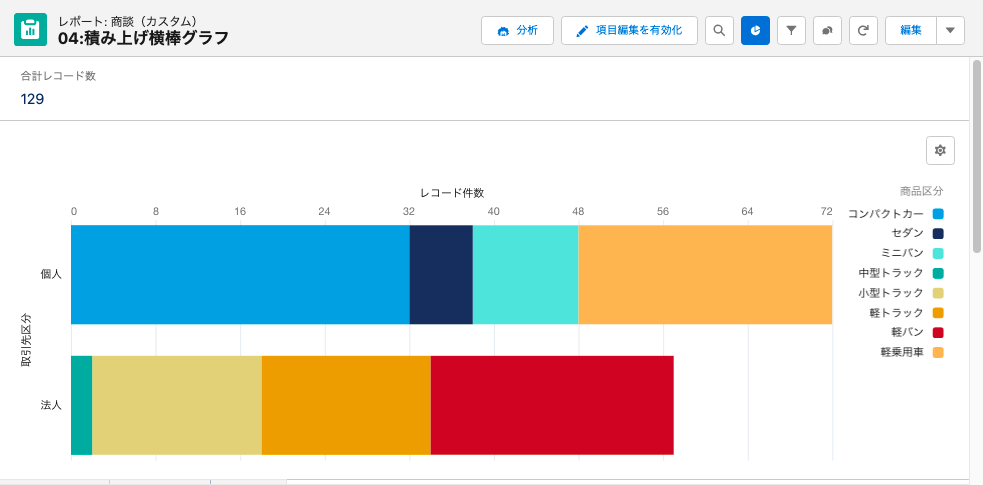Refresh the report with the reload icon

863,30
